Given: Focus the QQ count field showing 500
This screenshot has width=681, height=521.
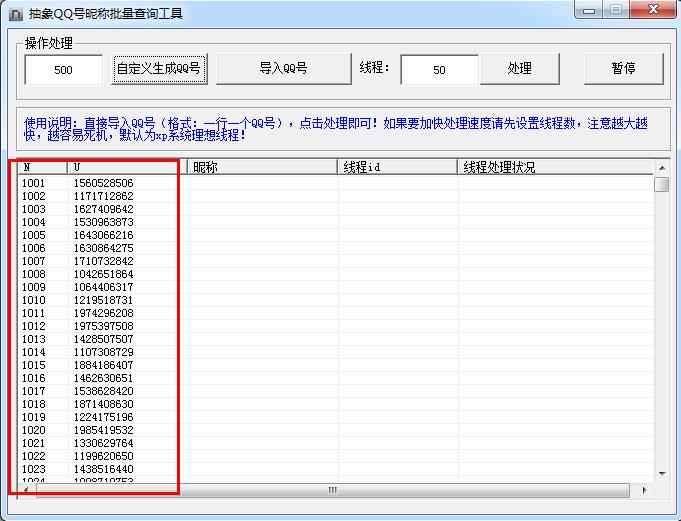Looking at the screenshot, I should 64,70.
